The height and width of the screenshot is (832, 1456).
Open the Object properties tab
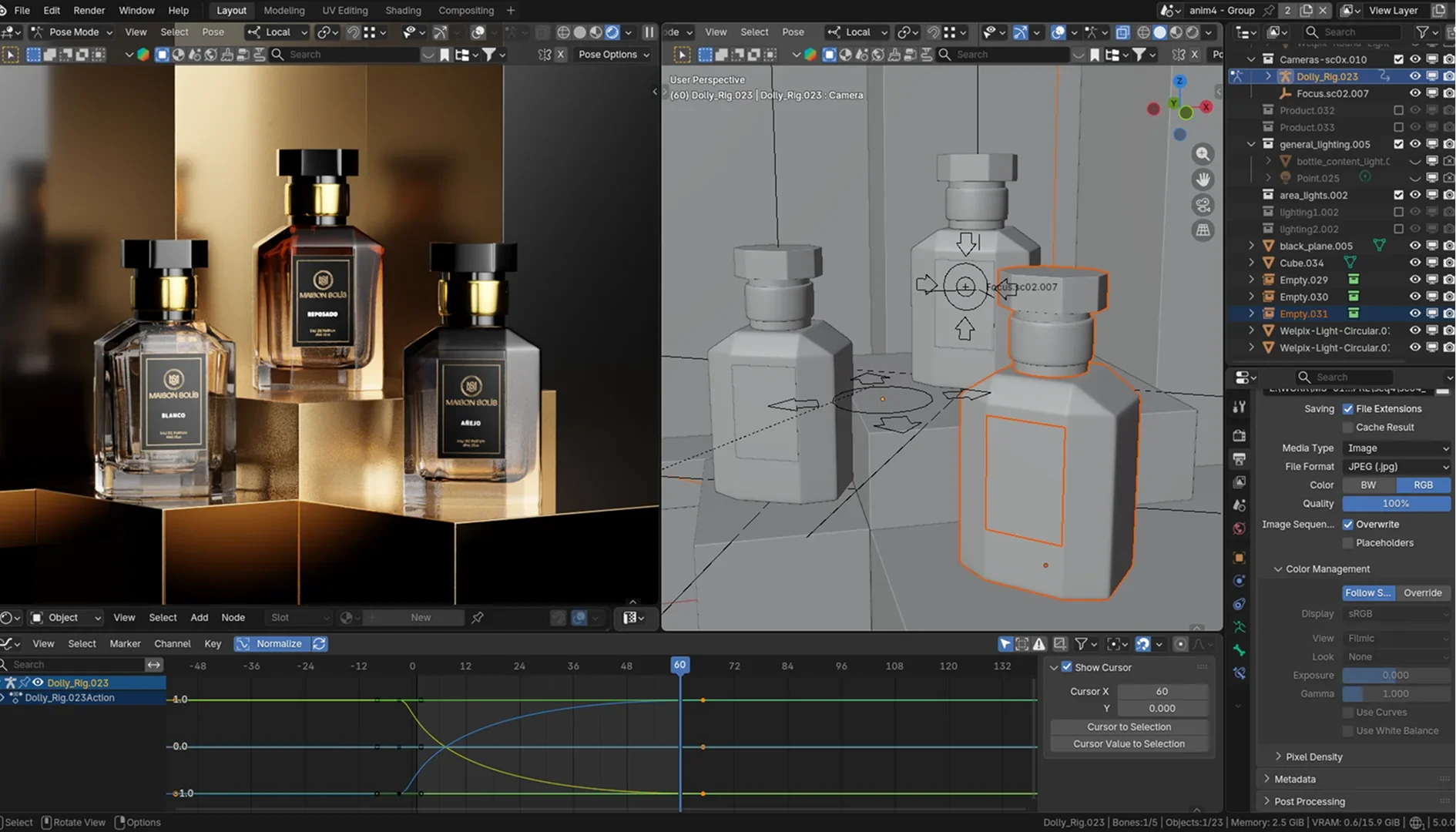(x=1239, y=557)
